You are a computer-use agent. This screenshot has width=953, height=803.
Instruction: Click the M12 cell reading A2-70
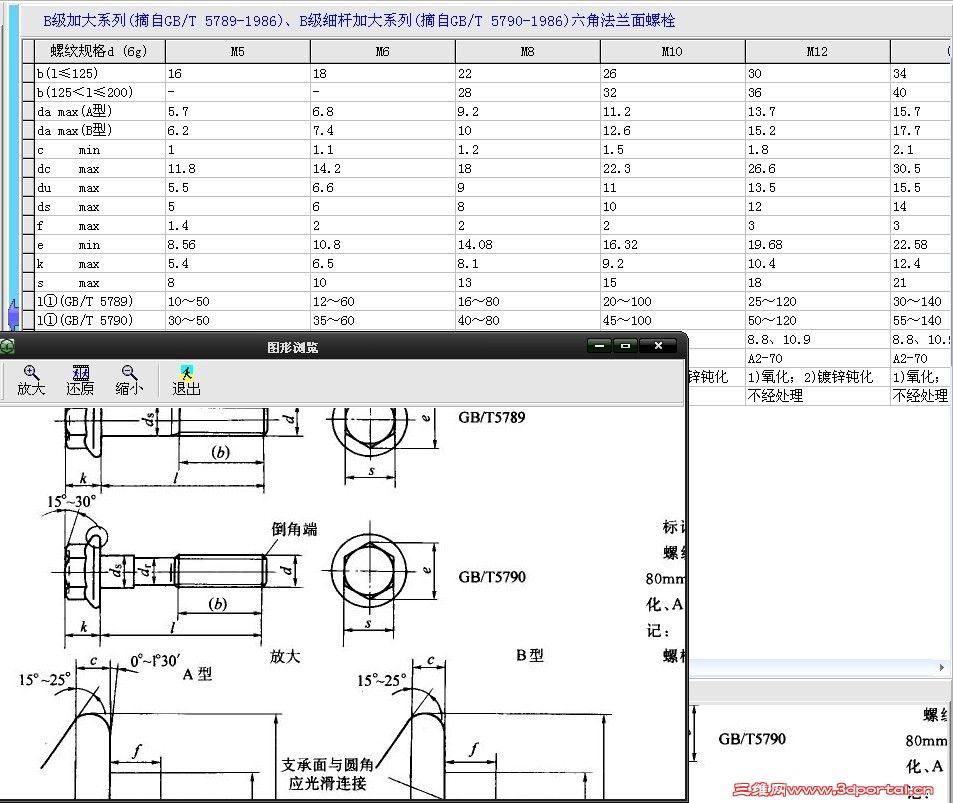817,358
